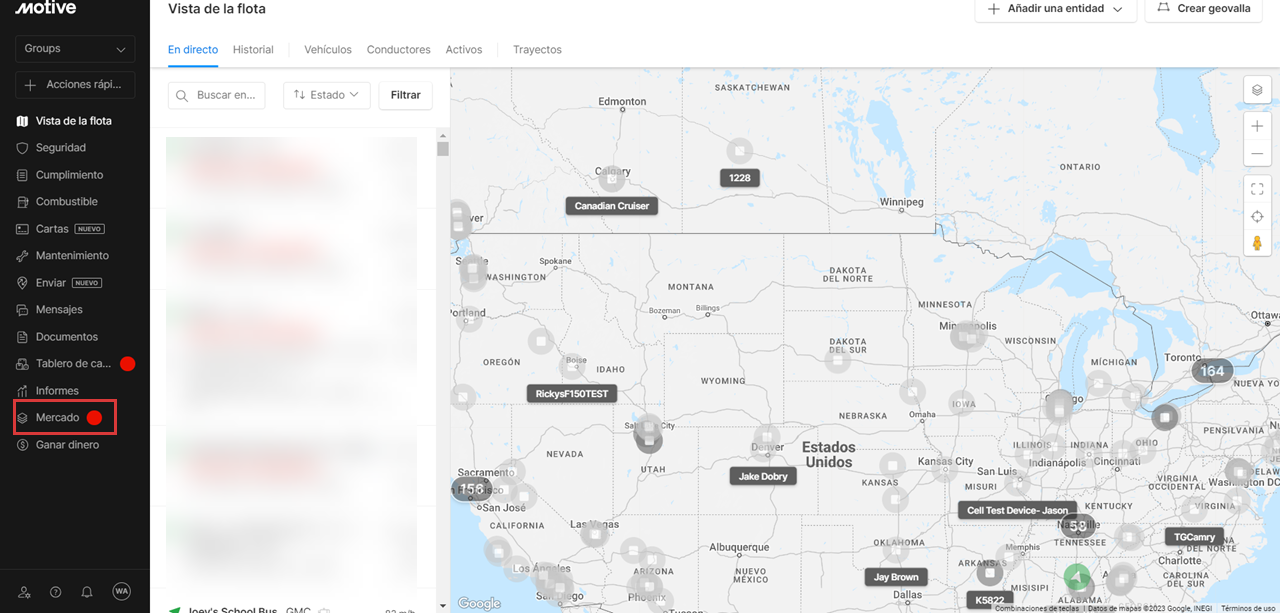Click the green vehicle arrow marker near Alabama

[1077, 577]
